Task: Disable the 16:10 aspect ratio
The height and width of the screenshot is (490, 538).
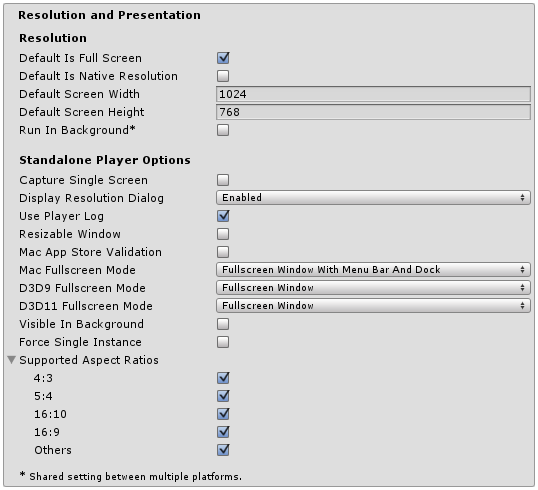Action: point(223,414)
